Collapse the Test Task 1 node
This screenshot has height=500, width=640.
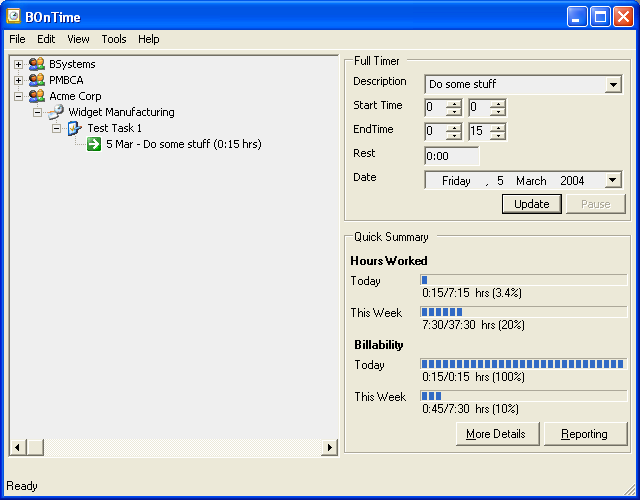(56, 129)
